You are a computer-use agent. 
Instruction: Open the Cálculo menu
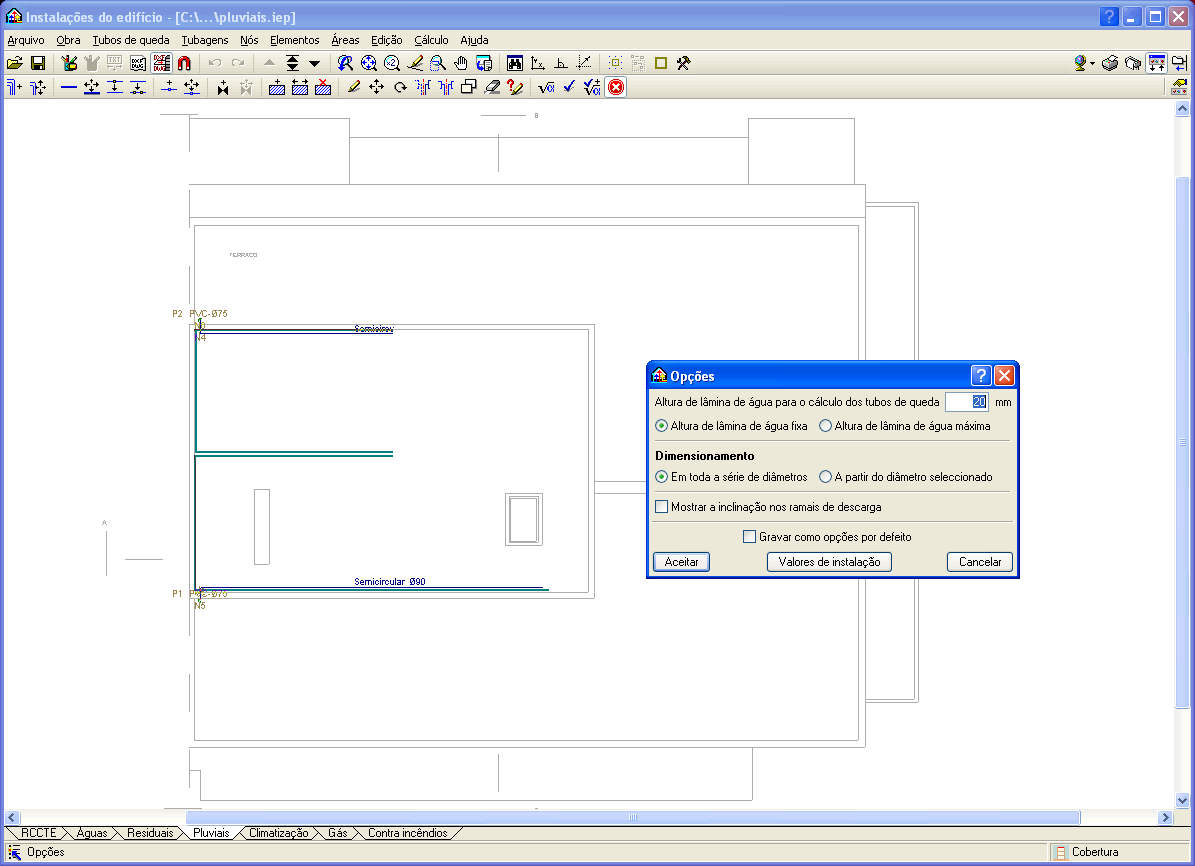click(x=431, y=40)
